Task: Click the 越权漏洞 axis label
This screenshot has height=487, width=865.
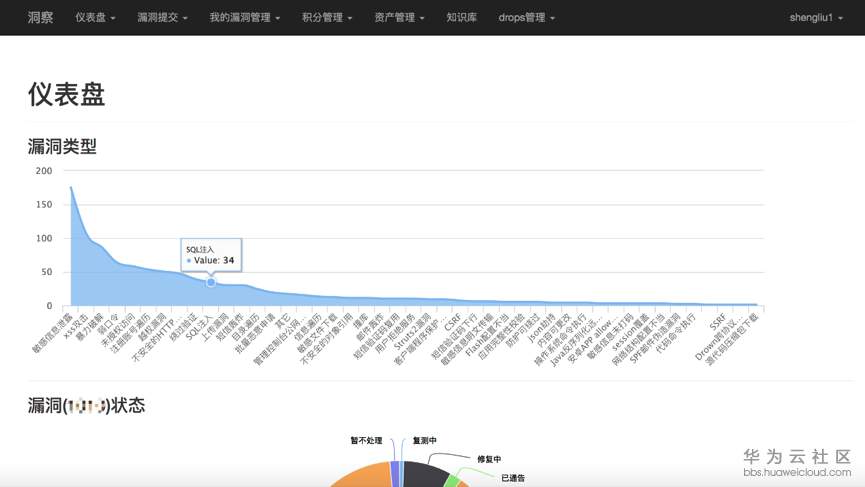Action: coord(152,327)
